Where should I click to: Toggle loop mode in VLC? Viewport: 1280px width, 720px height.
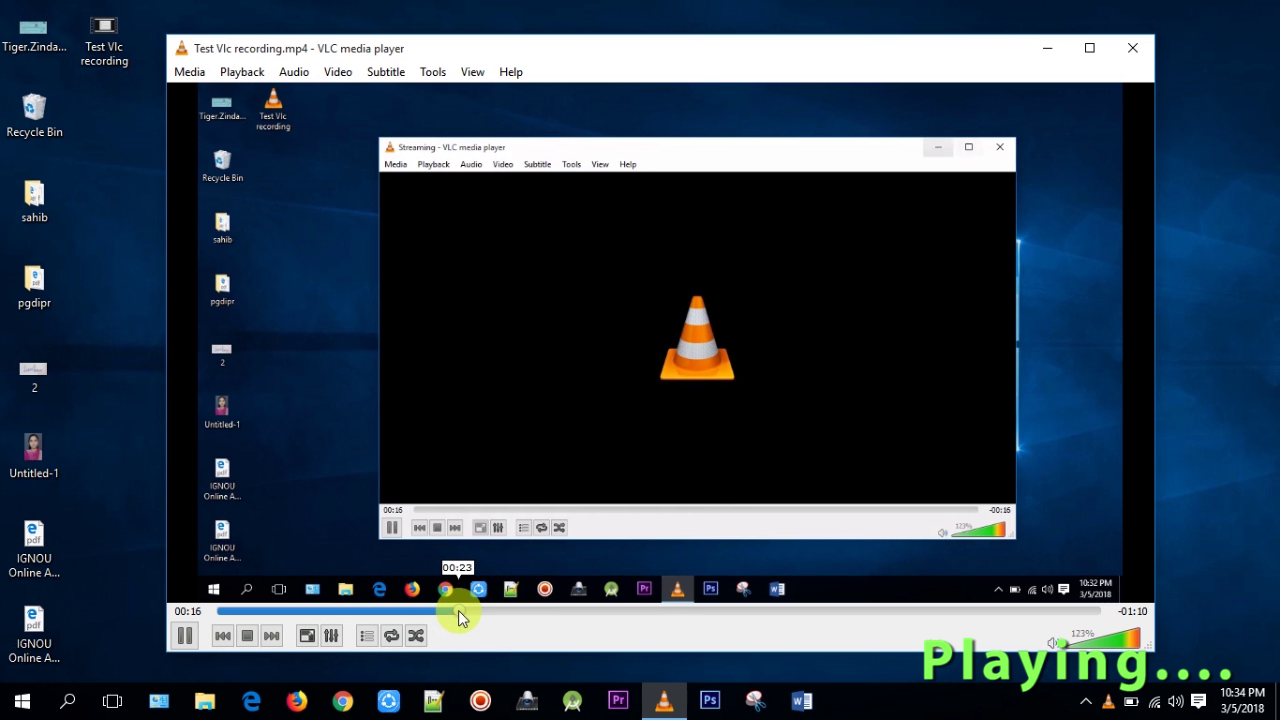click(391, 636)
